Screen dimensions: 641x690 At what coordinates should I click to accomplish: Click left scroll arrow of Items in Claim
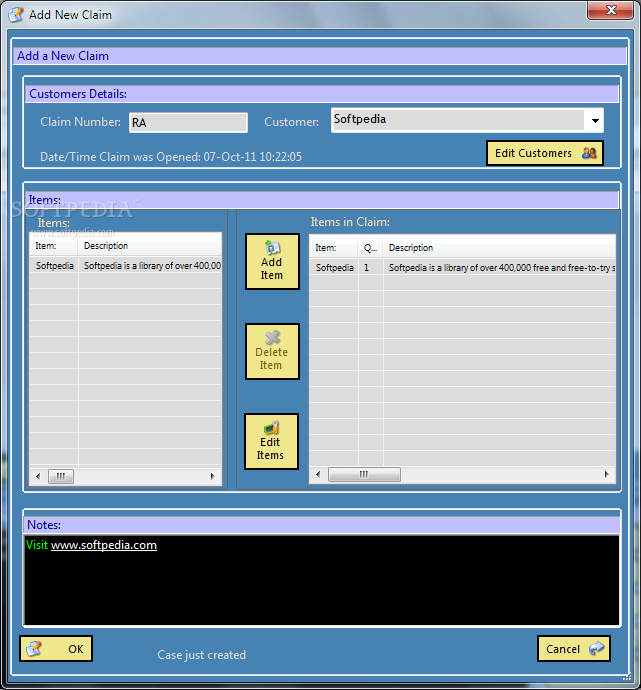318,474
